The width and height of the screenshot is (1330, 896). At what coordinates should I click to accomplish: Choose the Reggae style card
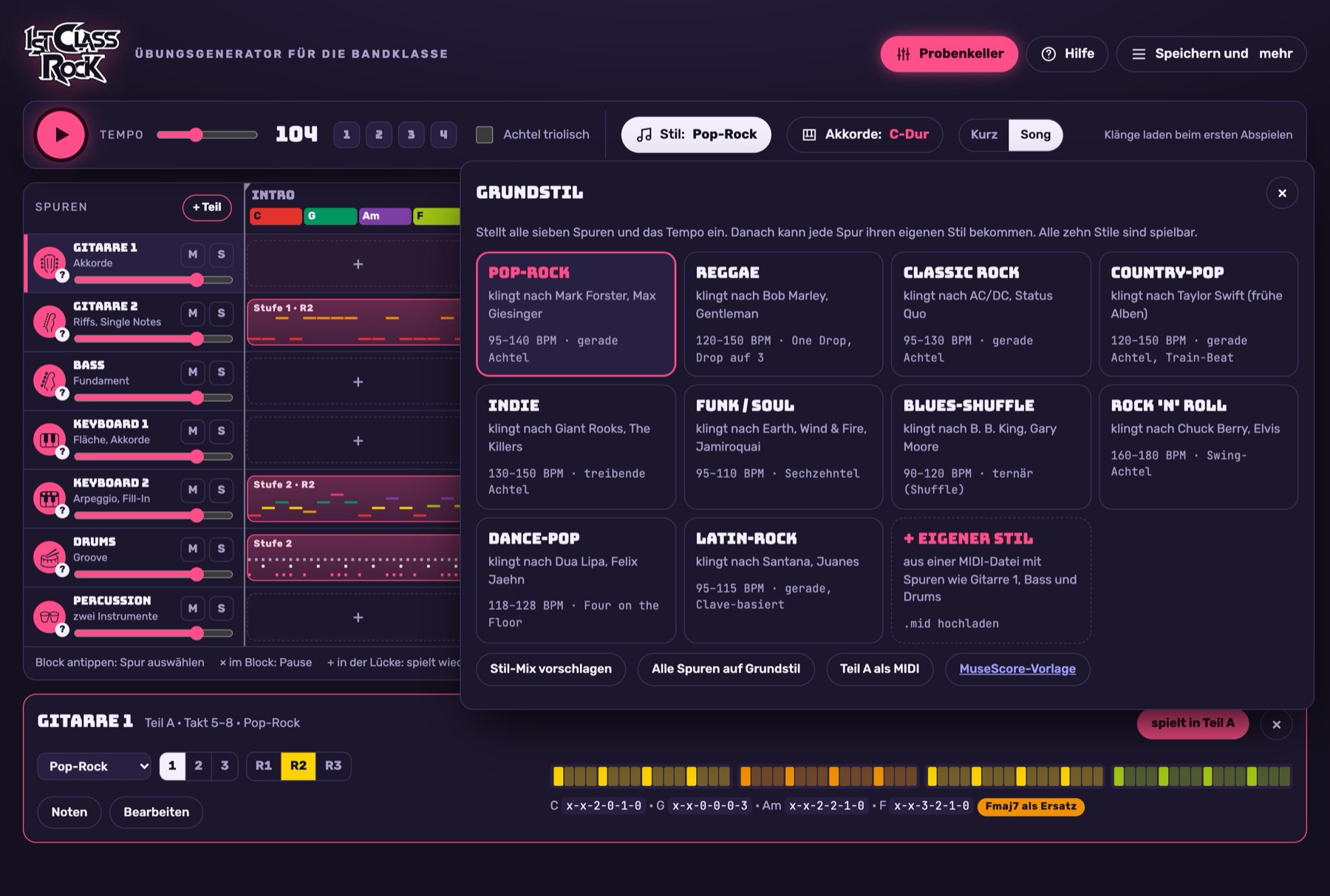pos(783,314)
